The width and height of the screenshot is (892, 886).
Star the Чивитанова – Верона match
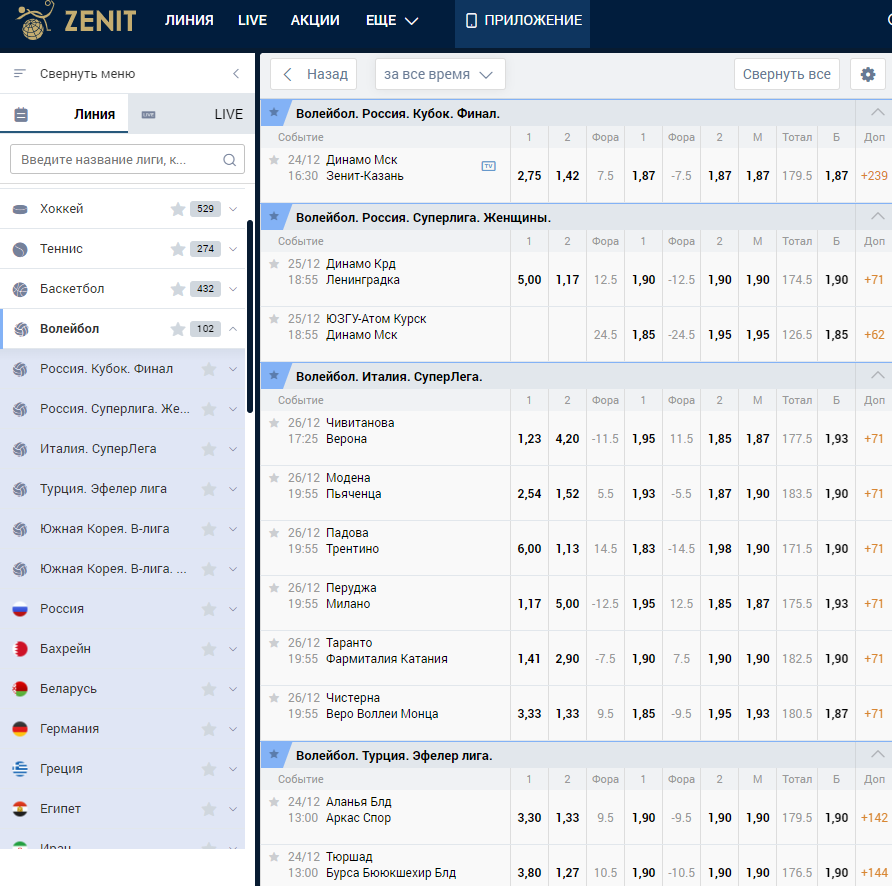coord(274,423)
